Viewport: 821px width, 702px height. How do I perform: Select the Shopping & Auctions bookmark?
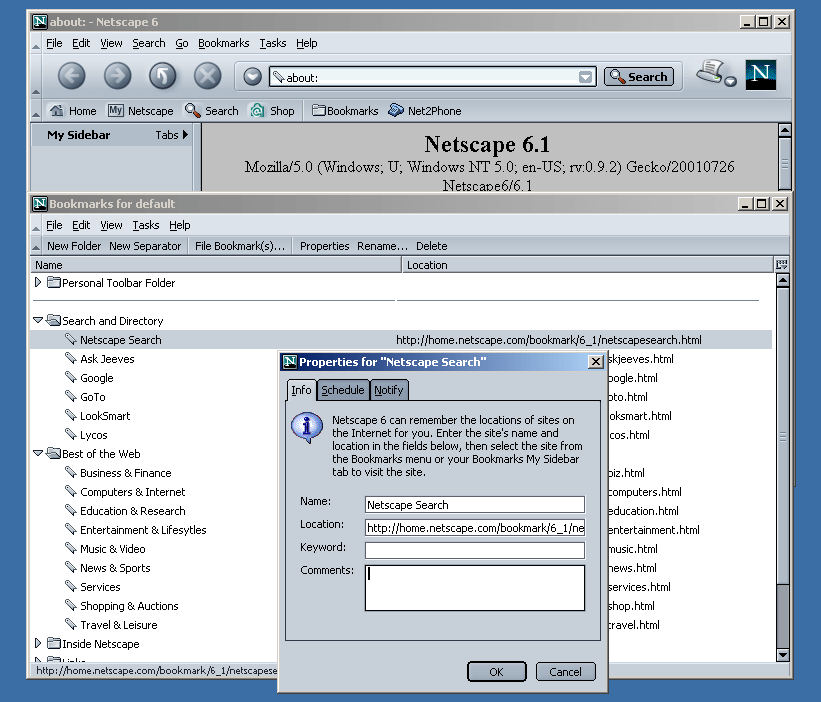(x=129, y=606)
